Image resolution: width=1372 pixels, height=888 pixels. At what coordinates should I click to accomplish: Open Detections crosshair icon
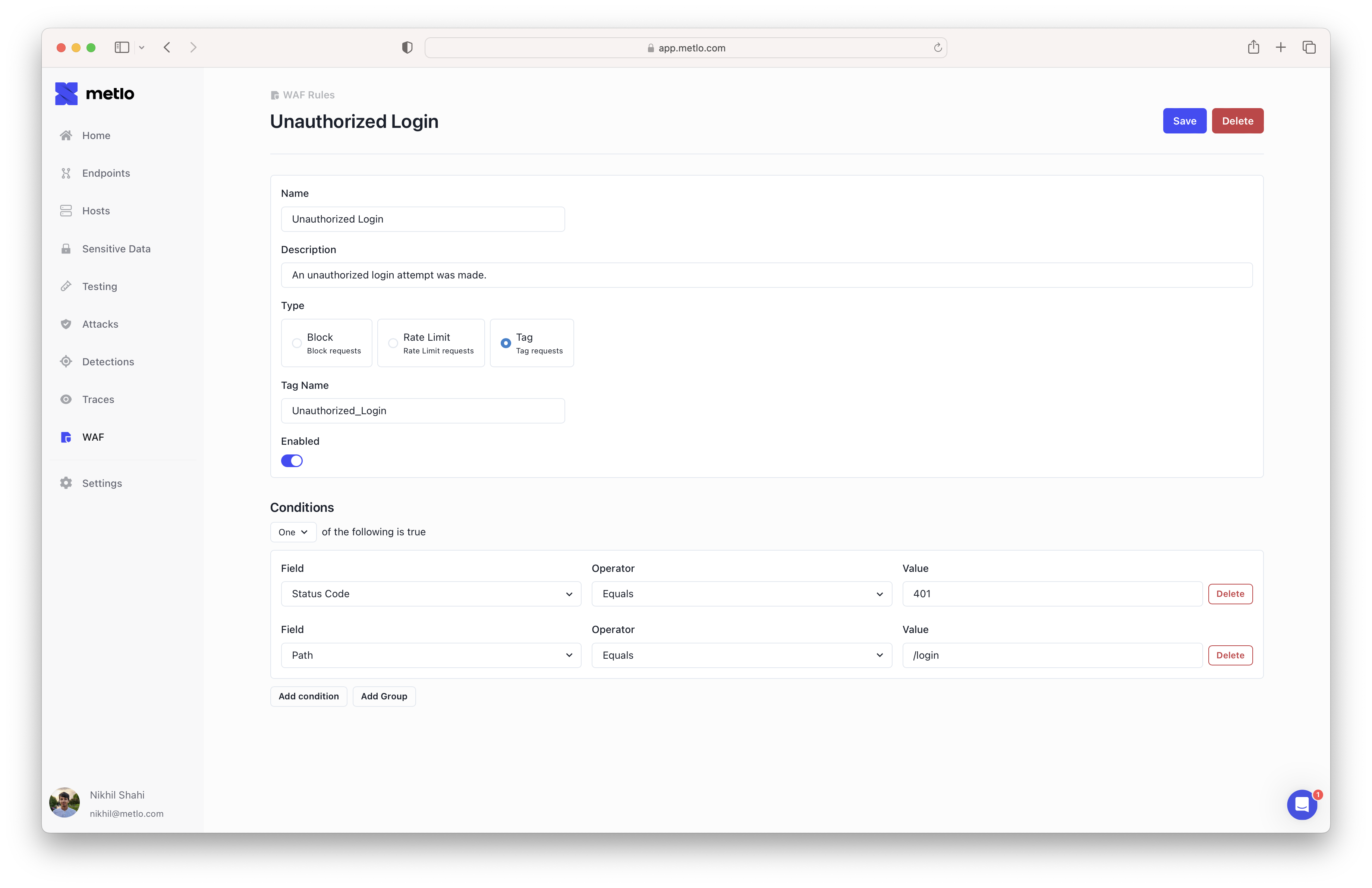(66, 361)
